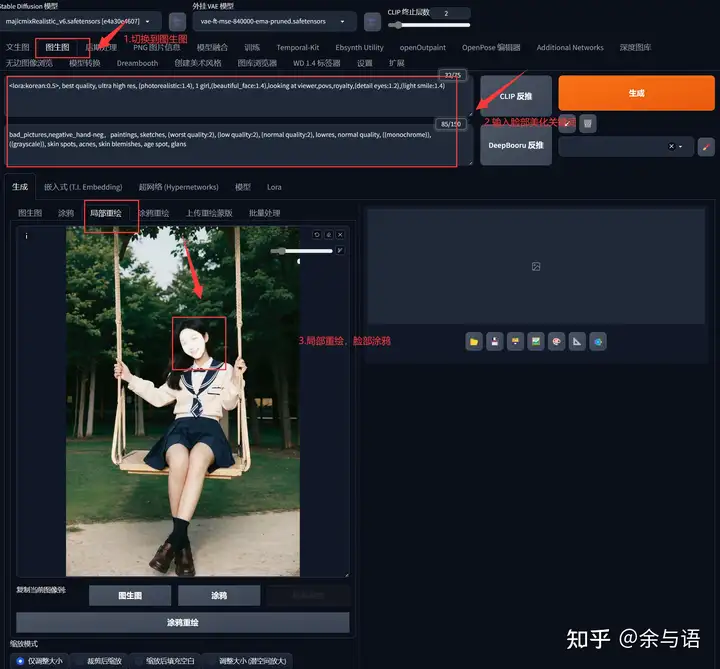Open the 设置 settings tab
Screen dimensions: 720x669
click(x=365, y=63)
